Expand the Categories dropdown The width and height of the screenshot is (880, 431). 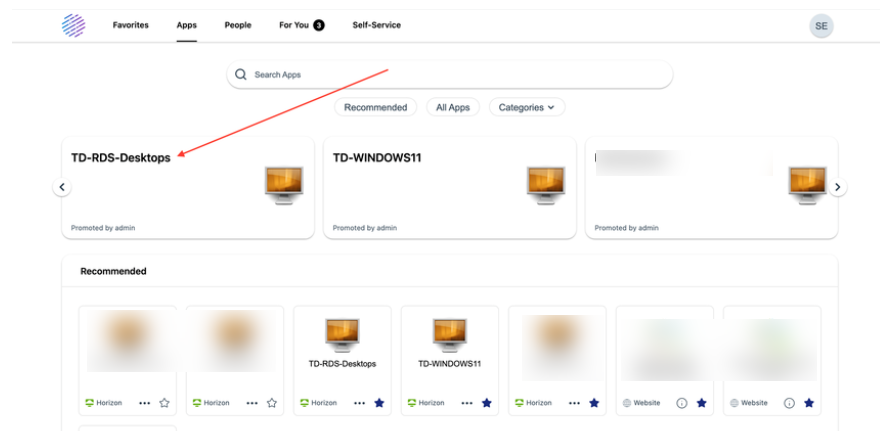tap(526, 107)
